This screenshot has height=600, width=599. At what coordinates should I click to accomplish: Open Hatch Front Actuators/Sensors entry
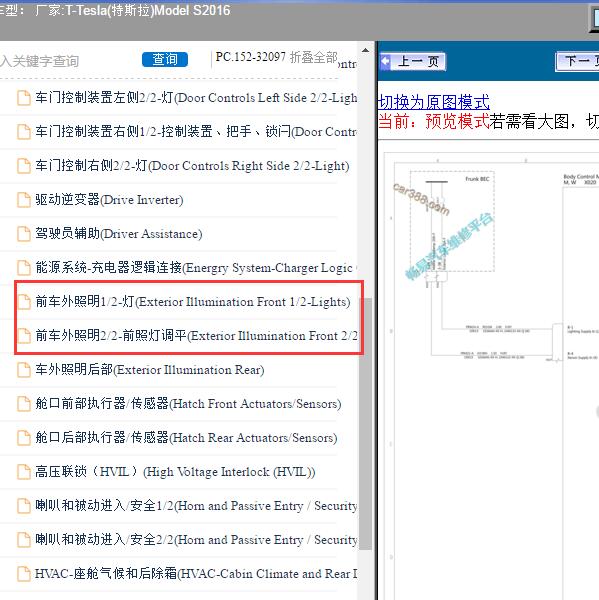coord(188,404)
